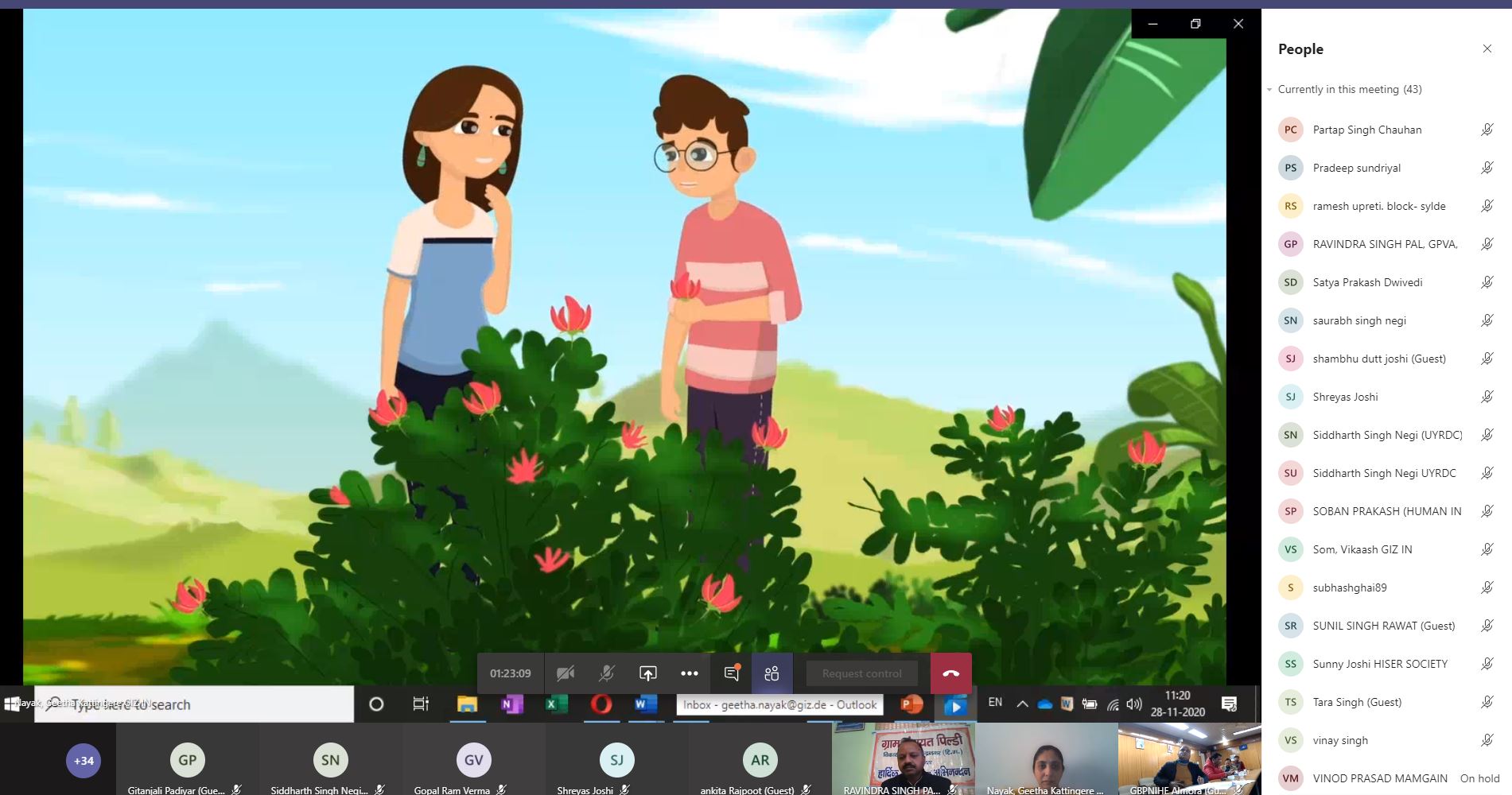Open more actions ellipsis menu
This screenshot has height=795, width=1512.
[690, 673]
